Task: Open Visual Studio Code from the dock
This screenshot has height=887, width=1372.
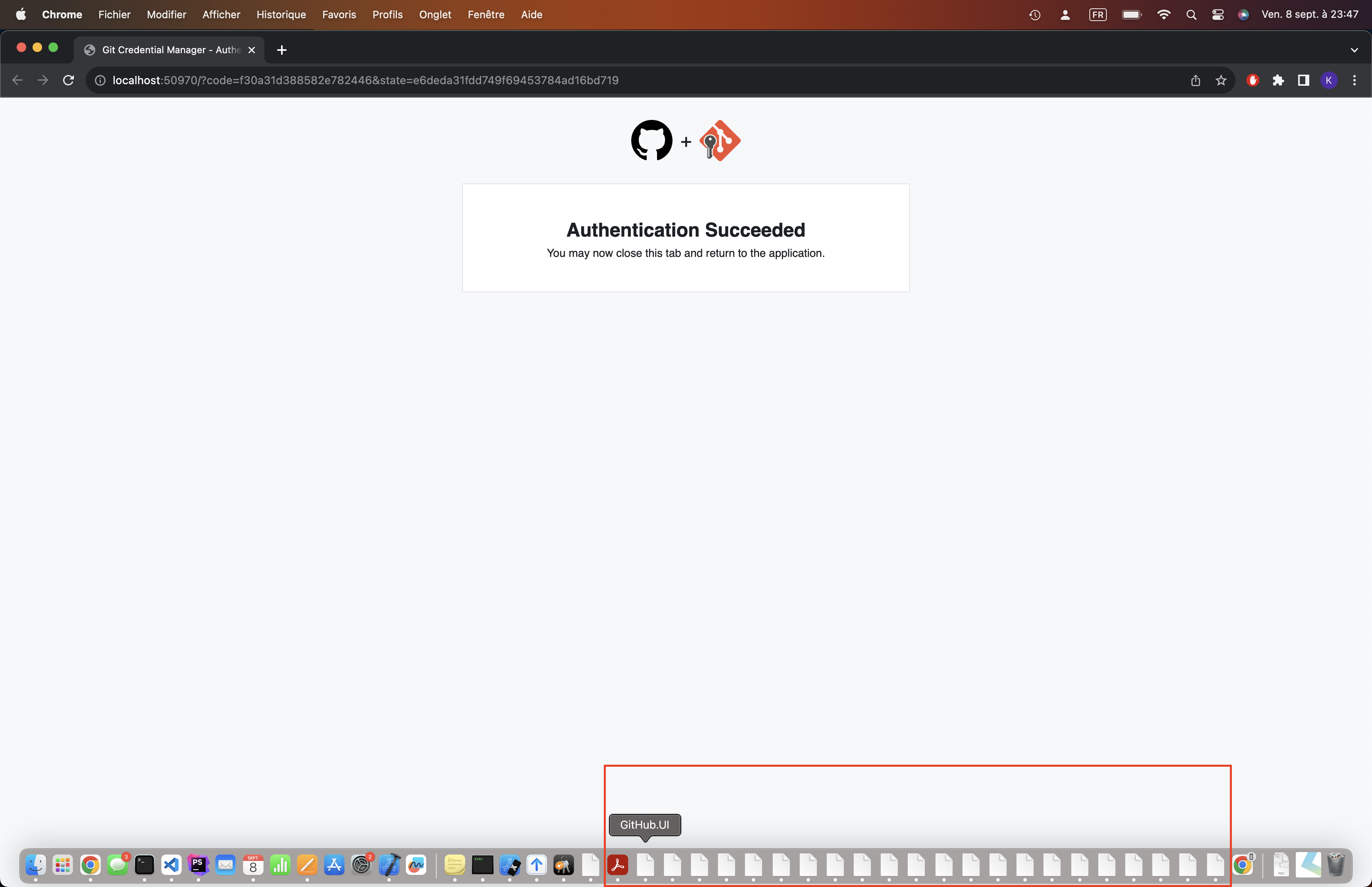Action: [x=171, y=865]
